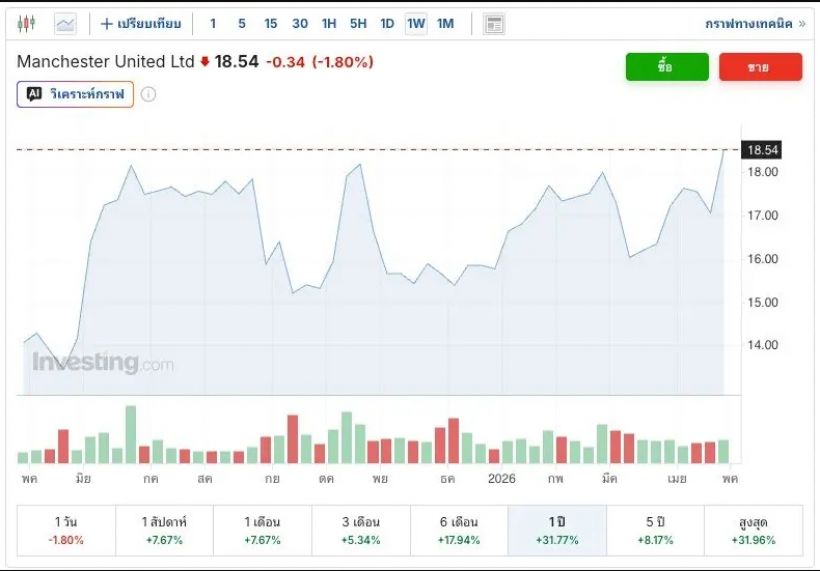Click the (-1.80%) percent change text
This screenshot has width=820, height=571.
pos(343,62)
